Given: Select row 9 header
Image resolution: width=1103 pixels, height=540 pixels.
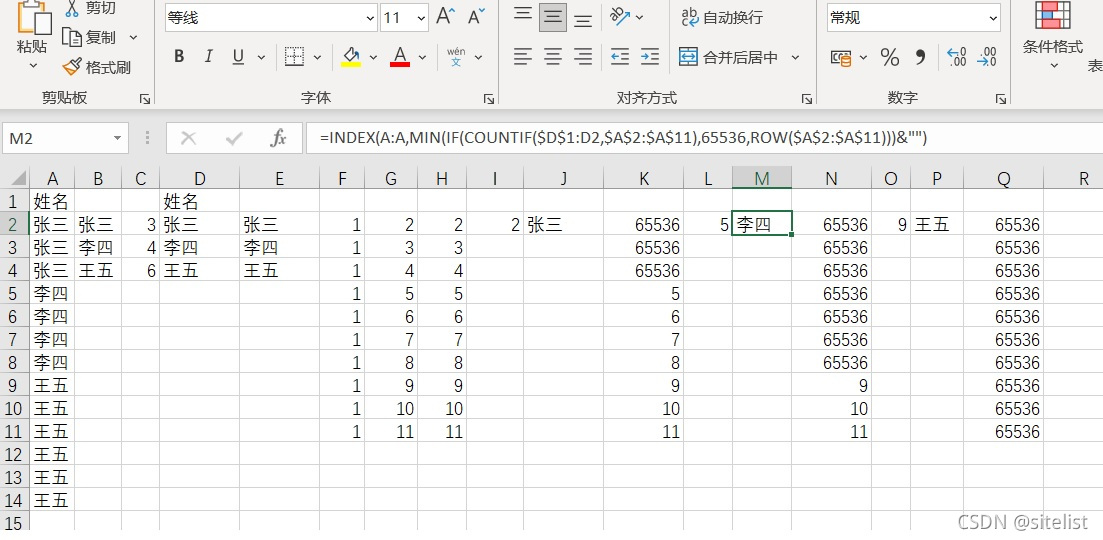Looking at the screenshot, I should click(15, 385).
